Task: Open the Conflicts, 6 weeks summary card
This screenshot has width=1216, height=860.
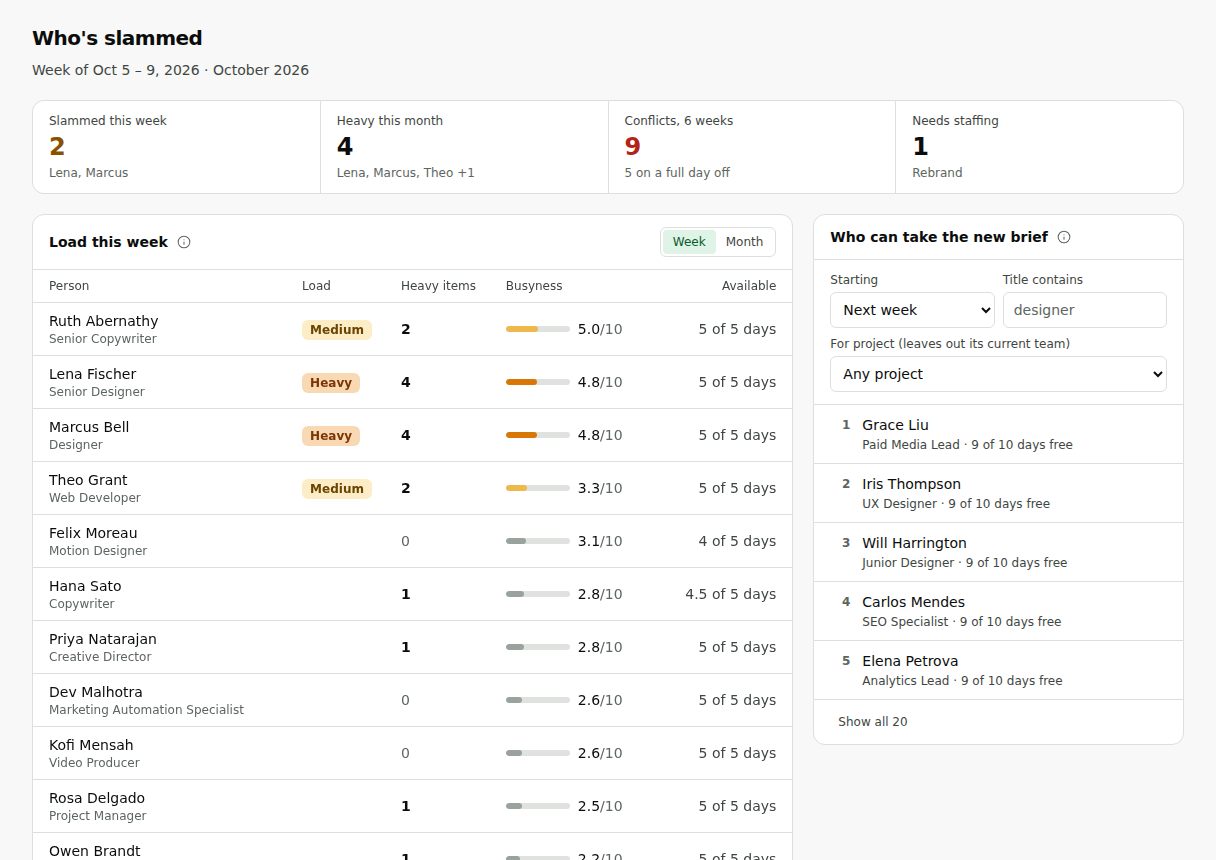Action: 752,147
